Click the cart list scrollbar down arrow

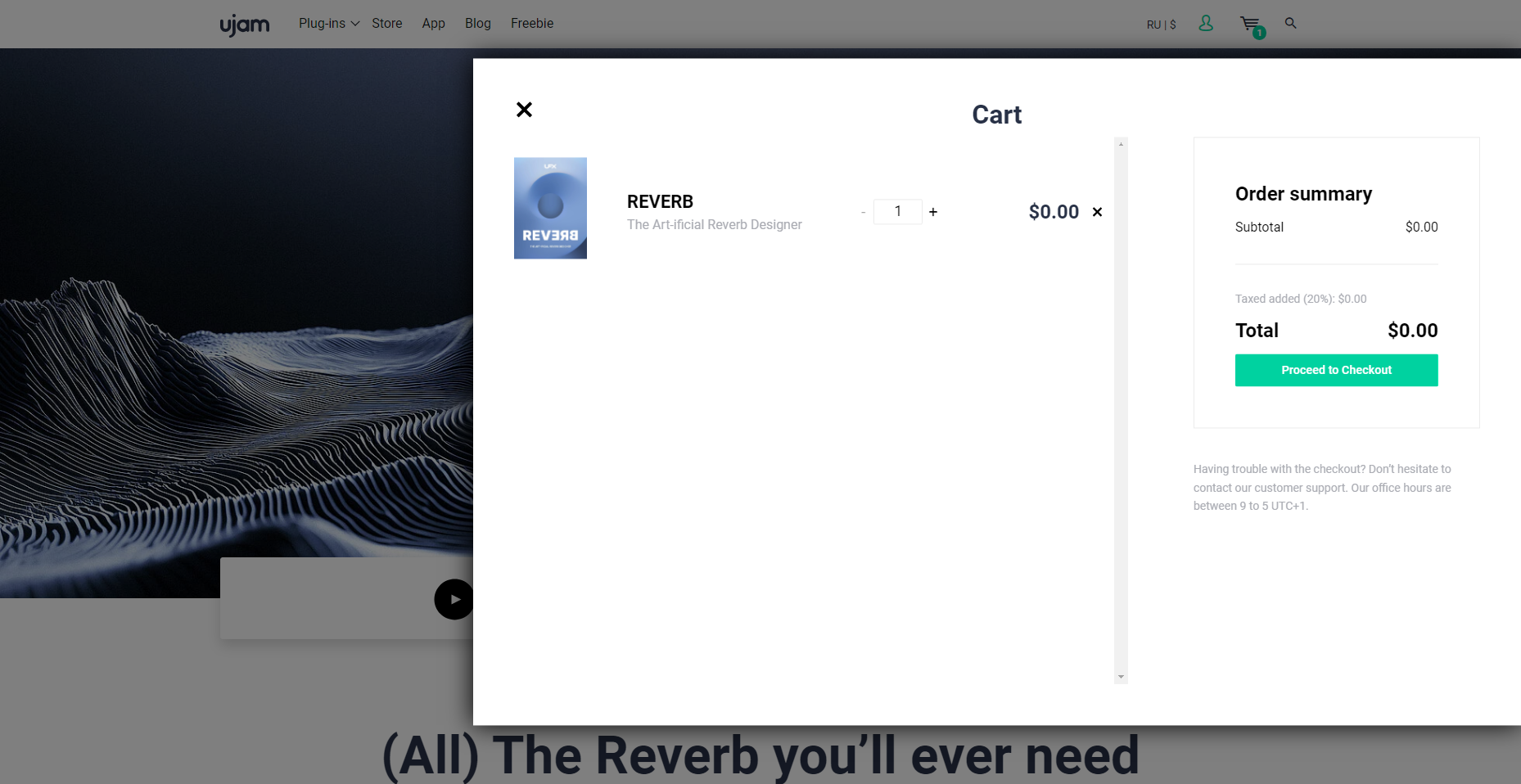coord(1121,677)
